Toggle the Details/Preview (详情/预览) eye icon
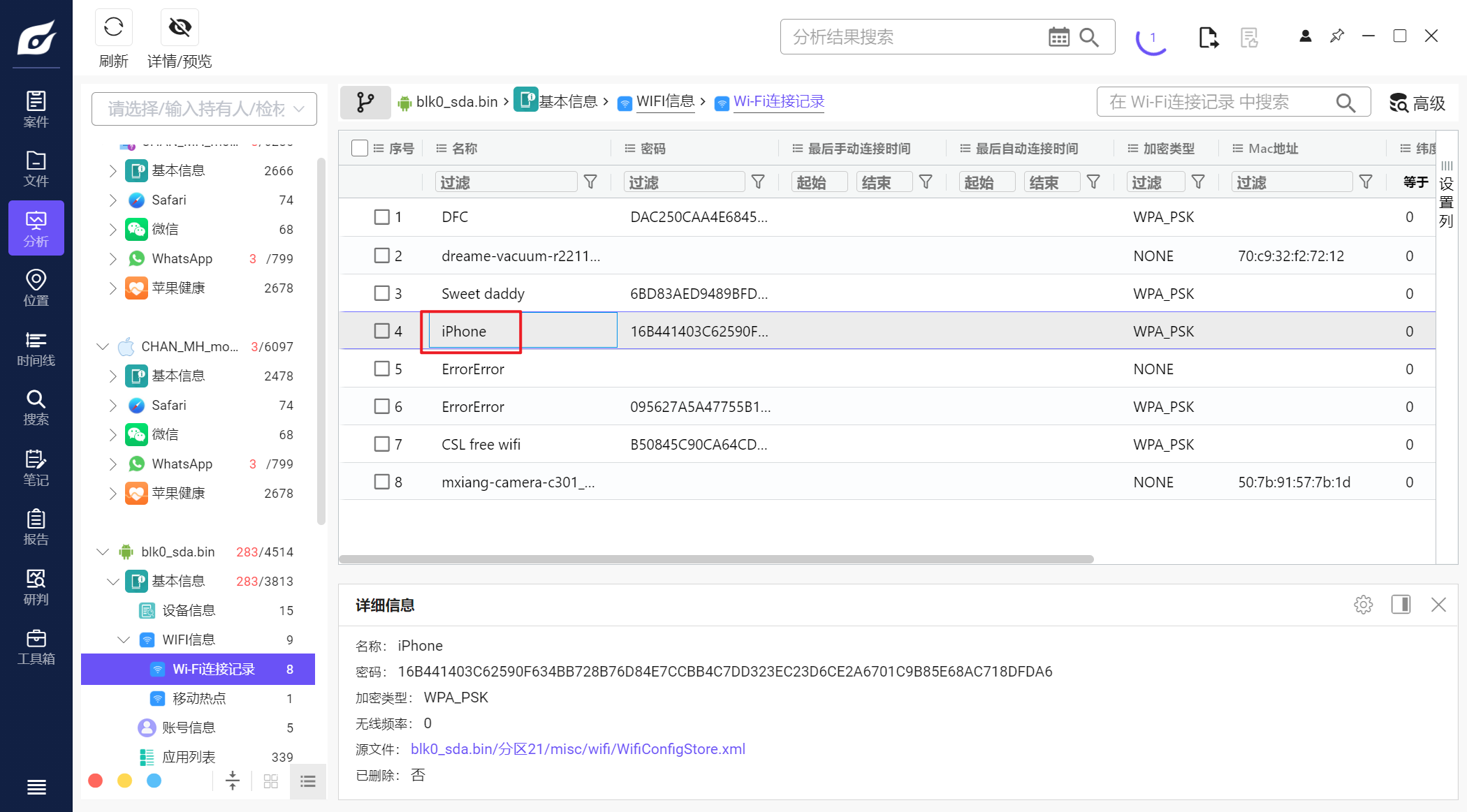 coord(180,28)
